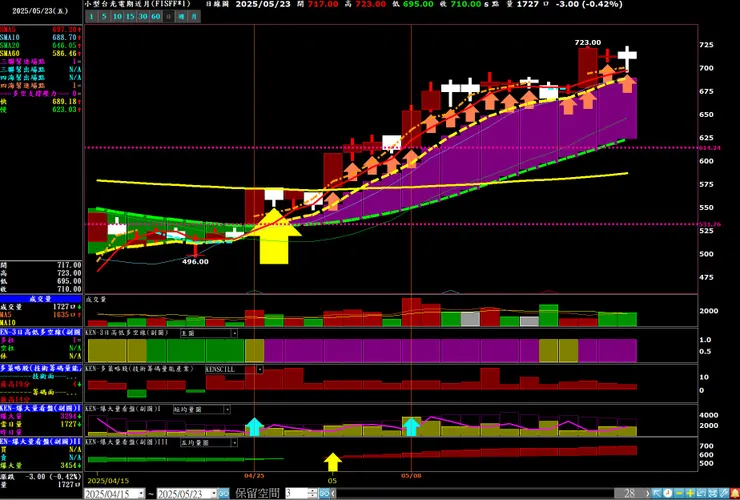This screenshot has height=500, width=740.
Task: Click the 小型台光電期近月(FISFF*1) title
Action: click(138, 4)
